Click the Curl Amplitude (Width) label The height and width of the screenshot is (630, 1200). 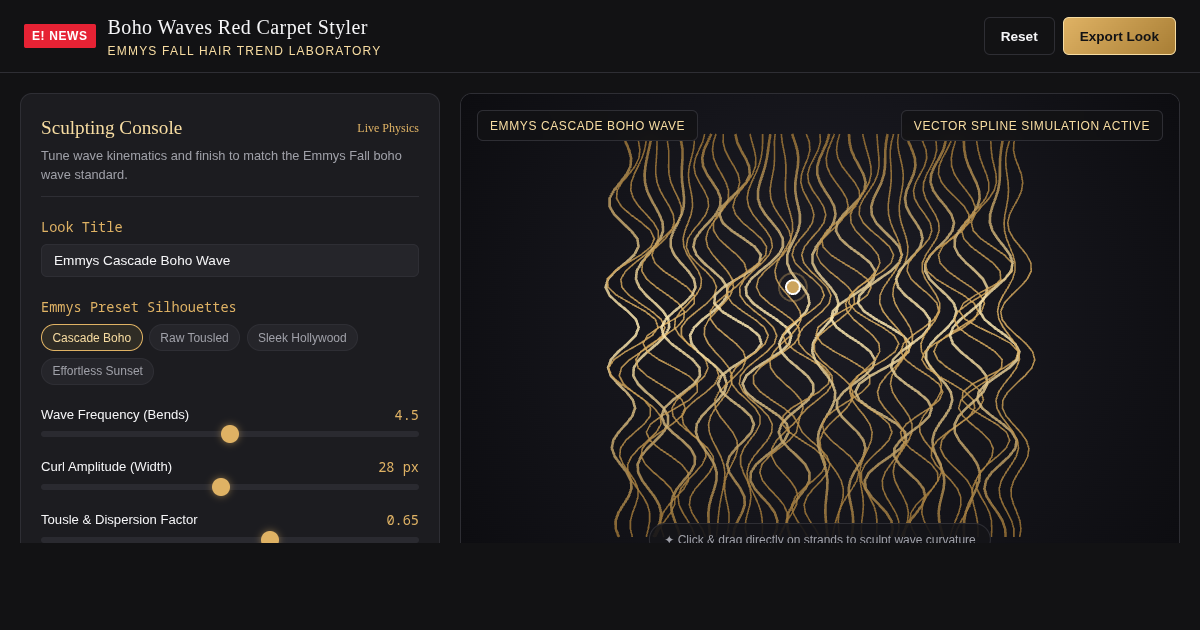(x=107, y=467)
